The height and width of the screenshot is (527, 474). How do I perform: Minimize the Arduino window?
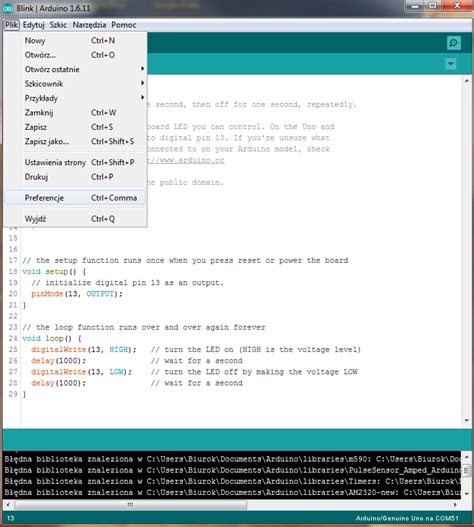point(415,6)
